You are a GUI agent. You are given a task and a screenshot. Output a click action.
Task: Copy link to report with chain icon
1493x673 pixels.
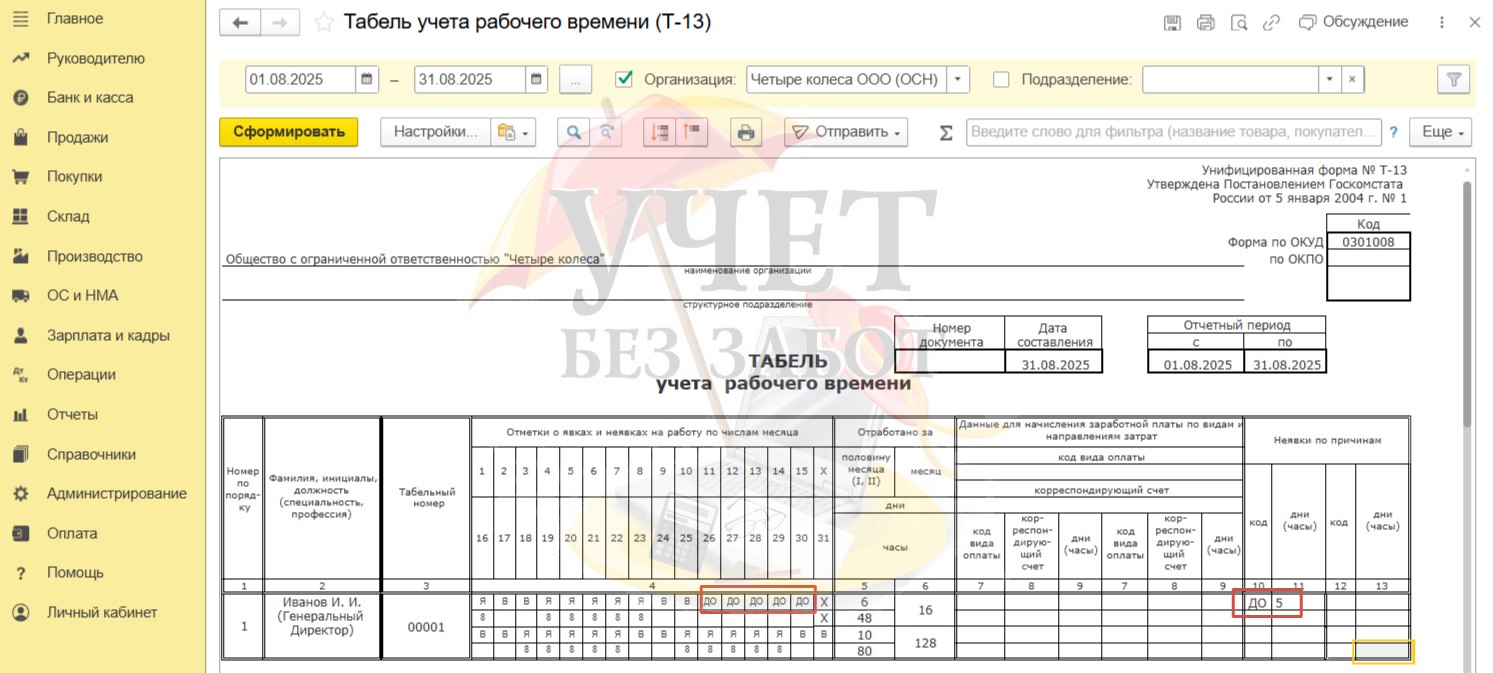1272,23
